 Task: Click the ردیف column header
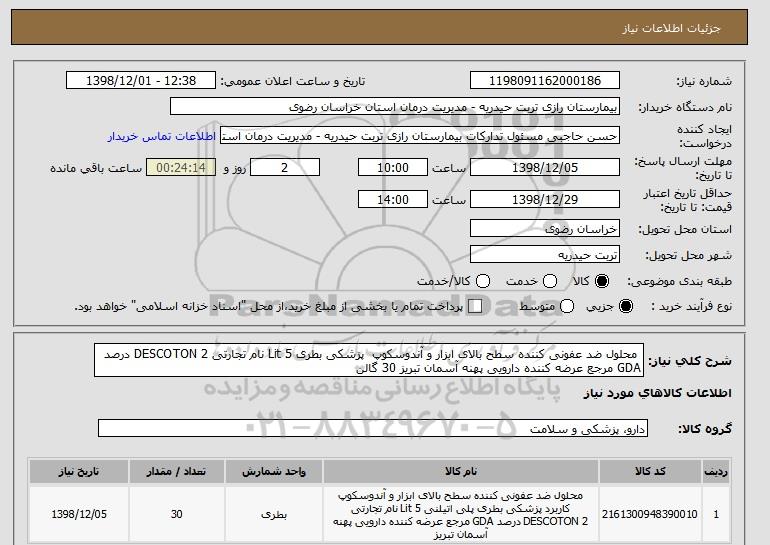click(x=716, y=471)
